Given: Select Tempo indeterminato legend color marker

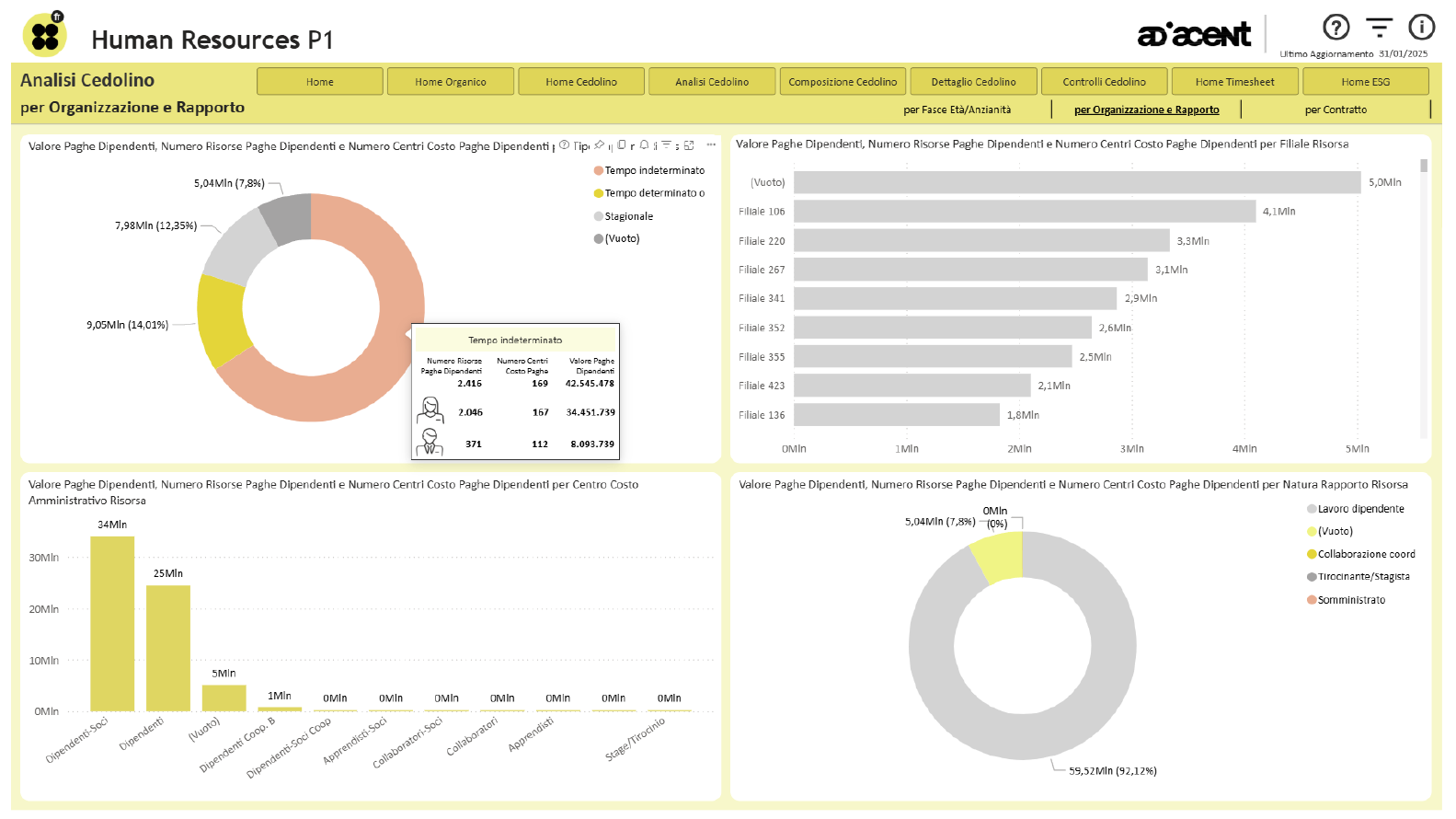Looking at the screenshot, I should pos(599,171).
